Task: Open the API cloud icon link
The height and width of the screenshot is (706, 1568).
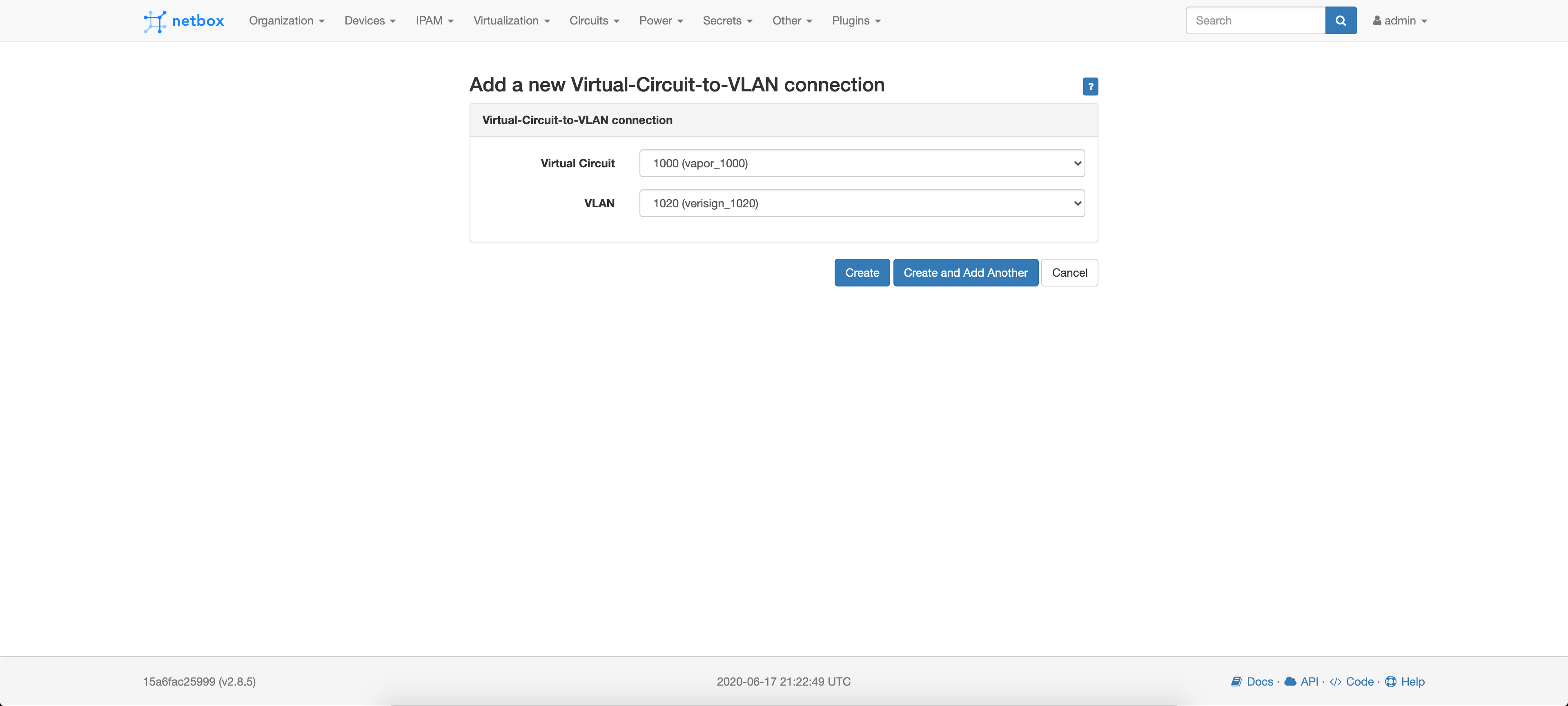Action: pos(1290,682)
